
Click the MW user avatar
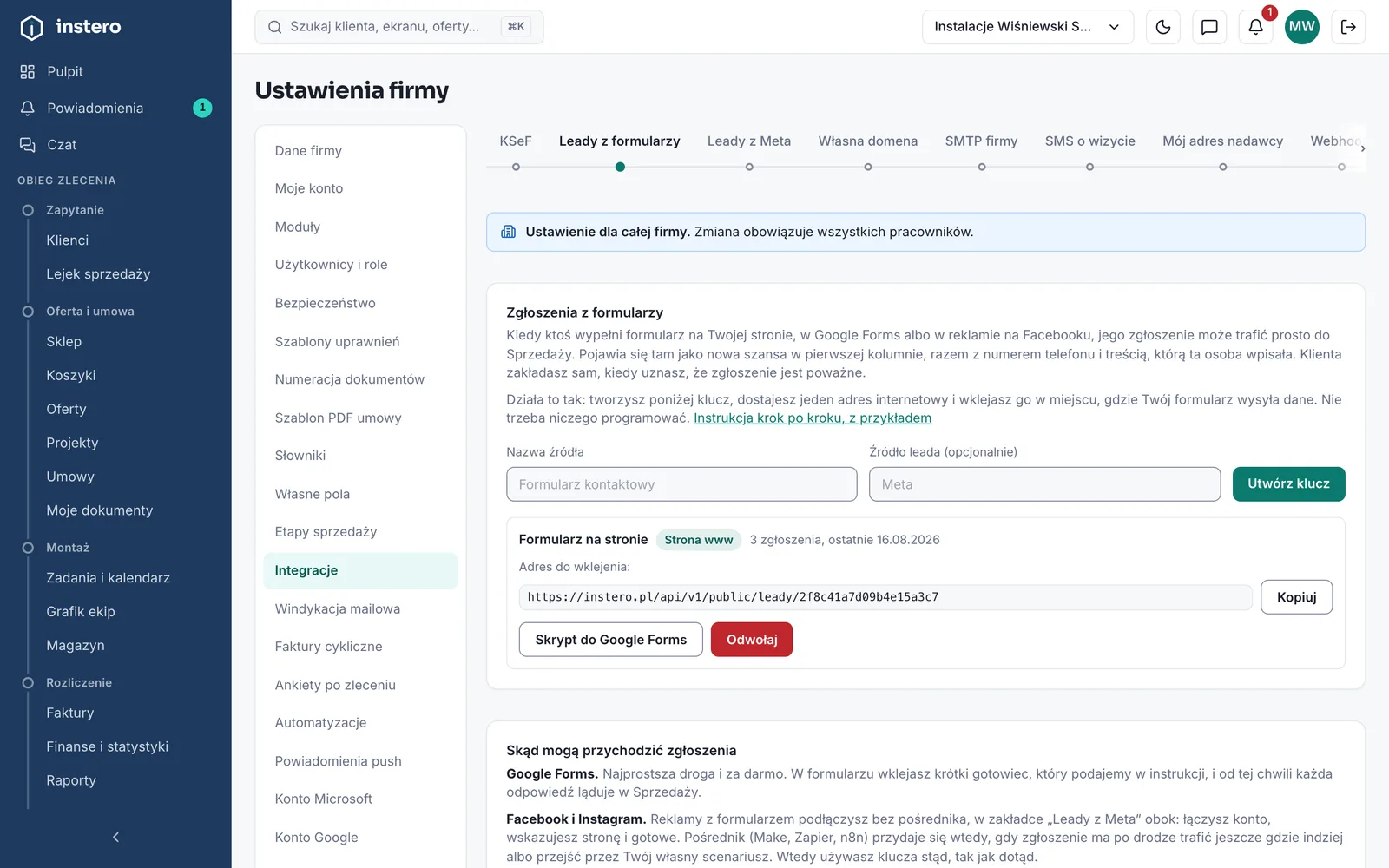coord(1301,27)
